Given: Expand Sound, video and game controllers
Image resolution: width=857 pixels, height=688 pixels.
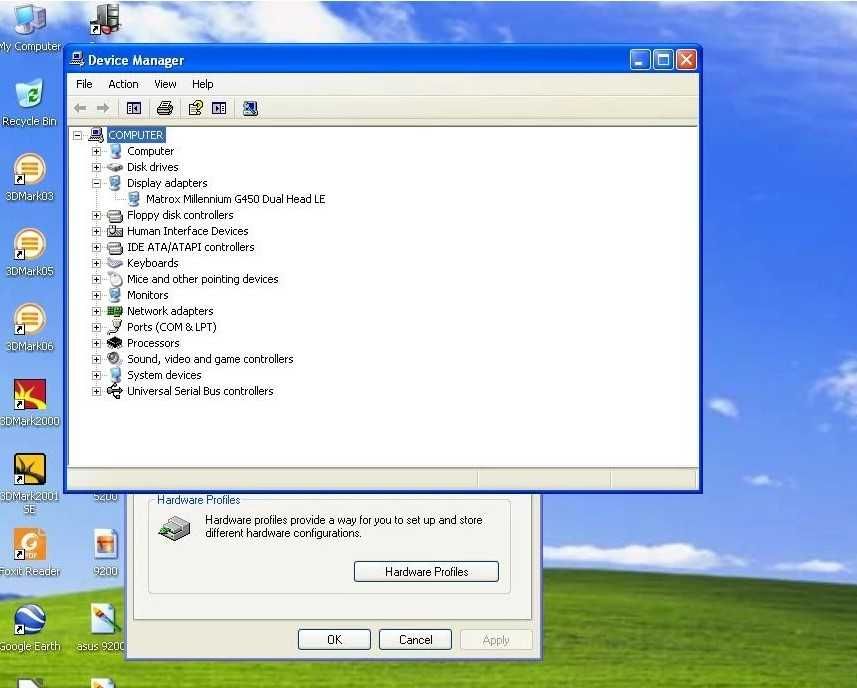Looking at the screenshot, I should 97,359.
